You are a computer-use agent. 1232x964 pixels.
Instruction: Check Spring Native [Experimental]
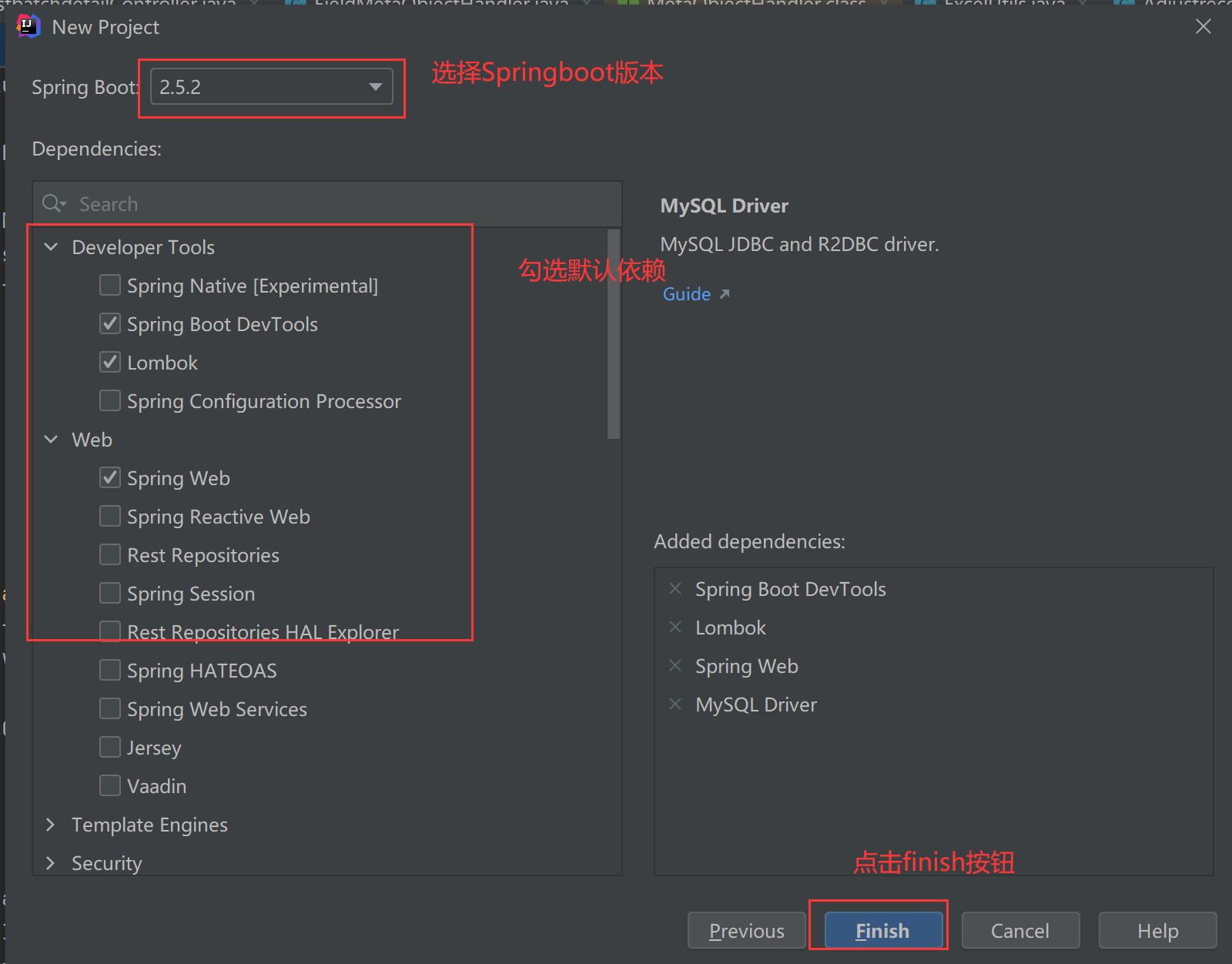(110, 286)
